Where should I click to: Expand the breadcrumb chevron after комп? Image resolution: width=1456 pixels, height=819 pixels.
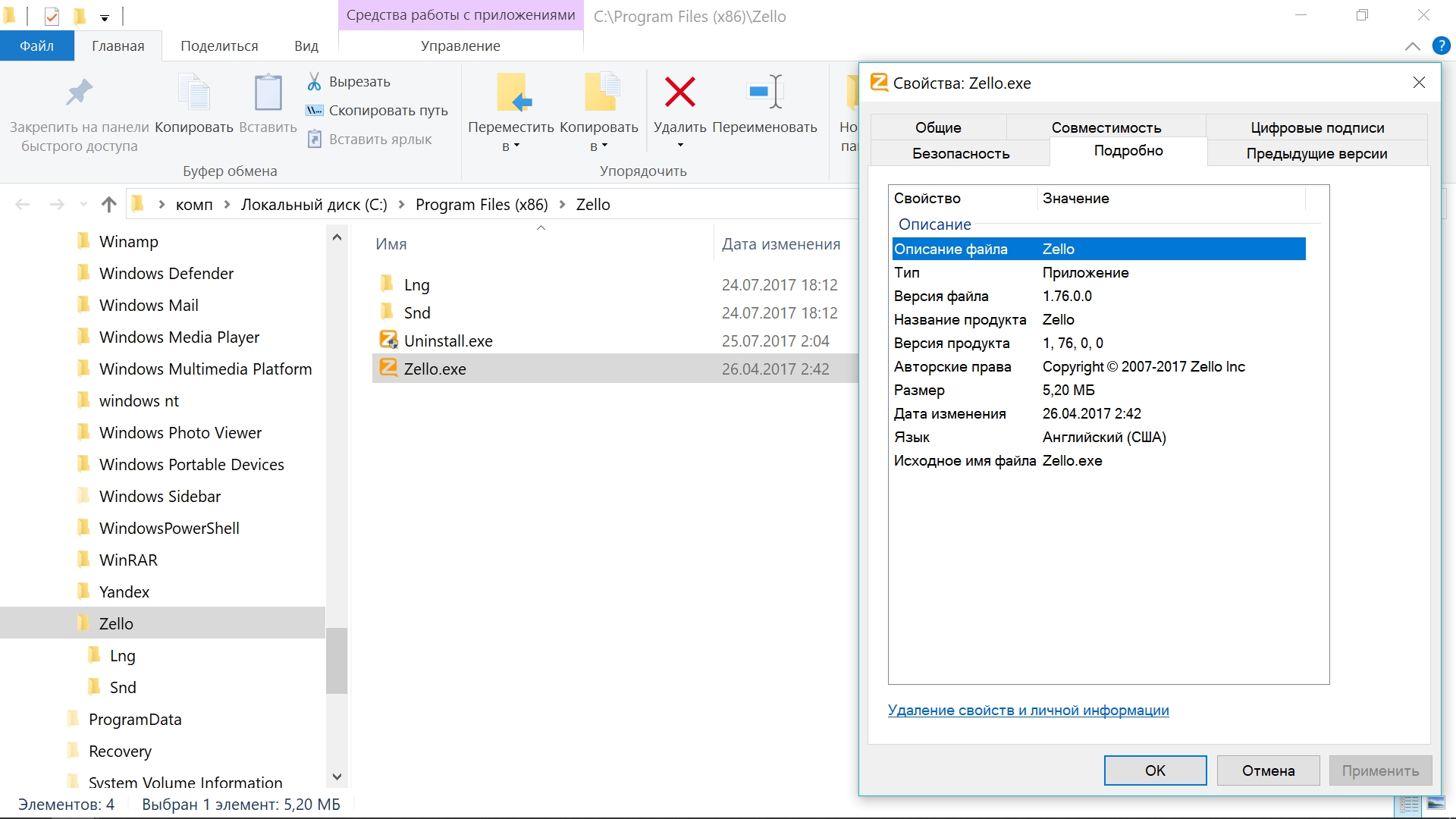point(227,205)
